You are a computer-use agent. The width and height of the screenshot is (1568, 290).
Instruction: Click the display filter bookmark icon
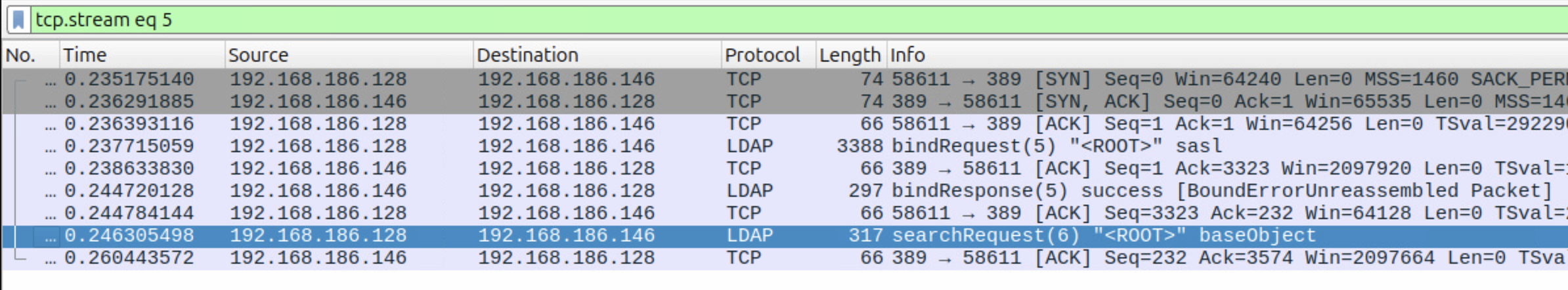[x=18, y=20]
